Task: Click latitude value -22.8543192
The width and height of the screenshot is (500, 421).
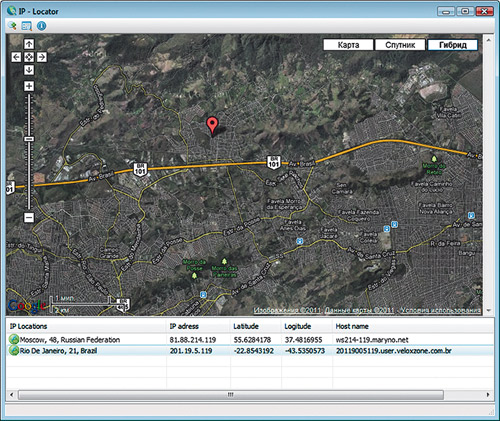Action: (253, 351)
